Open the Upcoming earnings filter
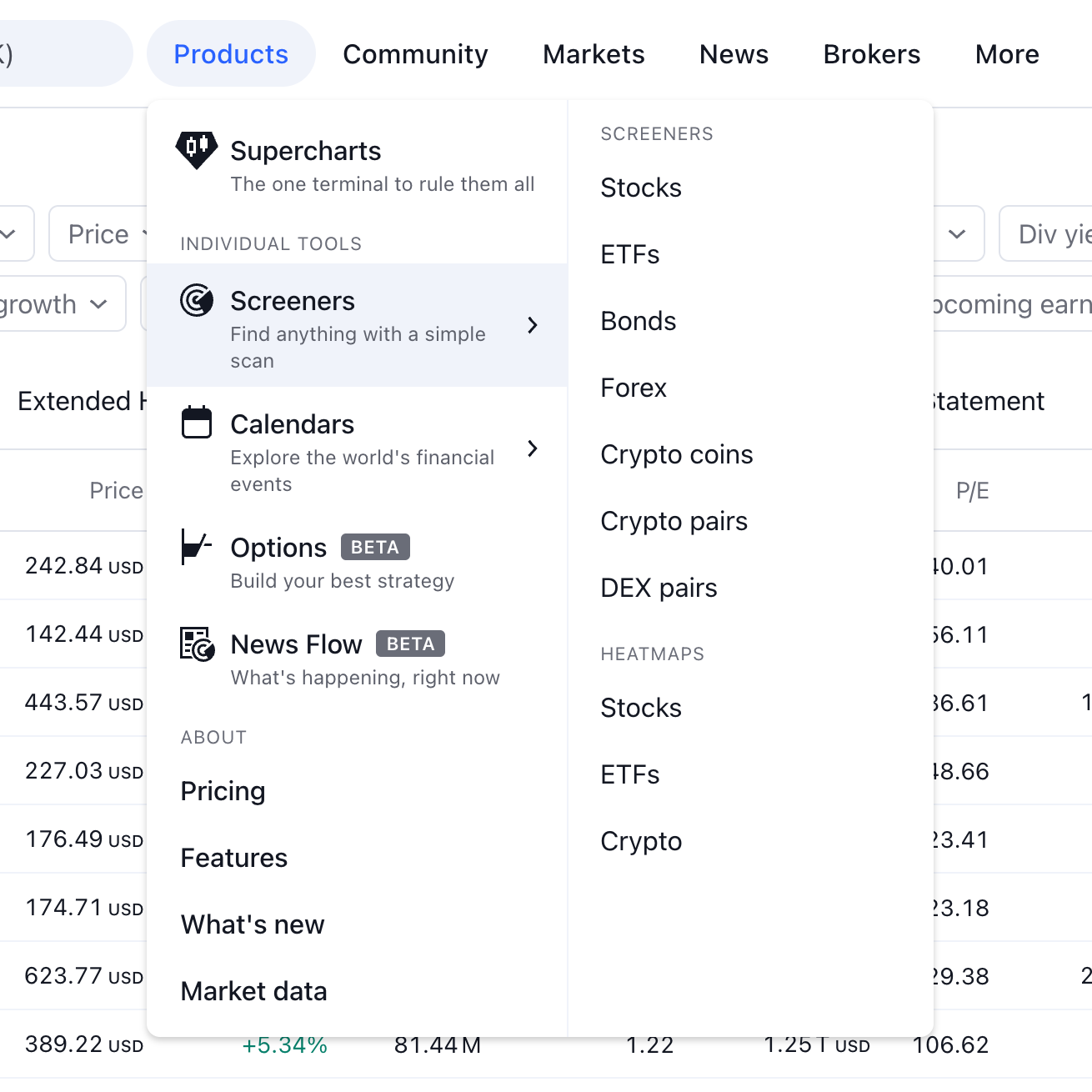The image size is (1092, 1092). click(1012, 304)
